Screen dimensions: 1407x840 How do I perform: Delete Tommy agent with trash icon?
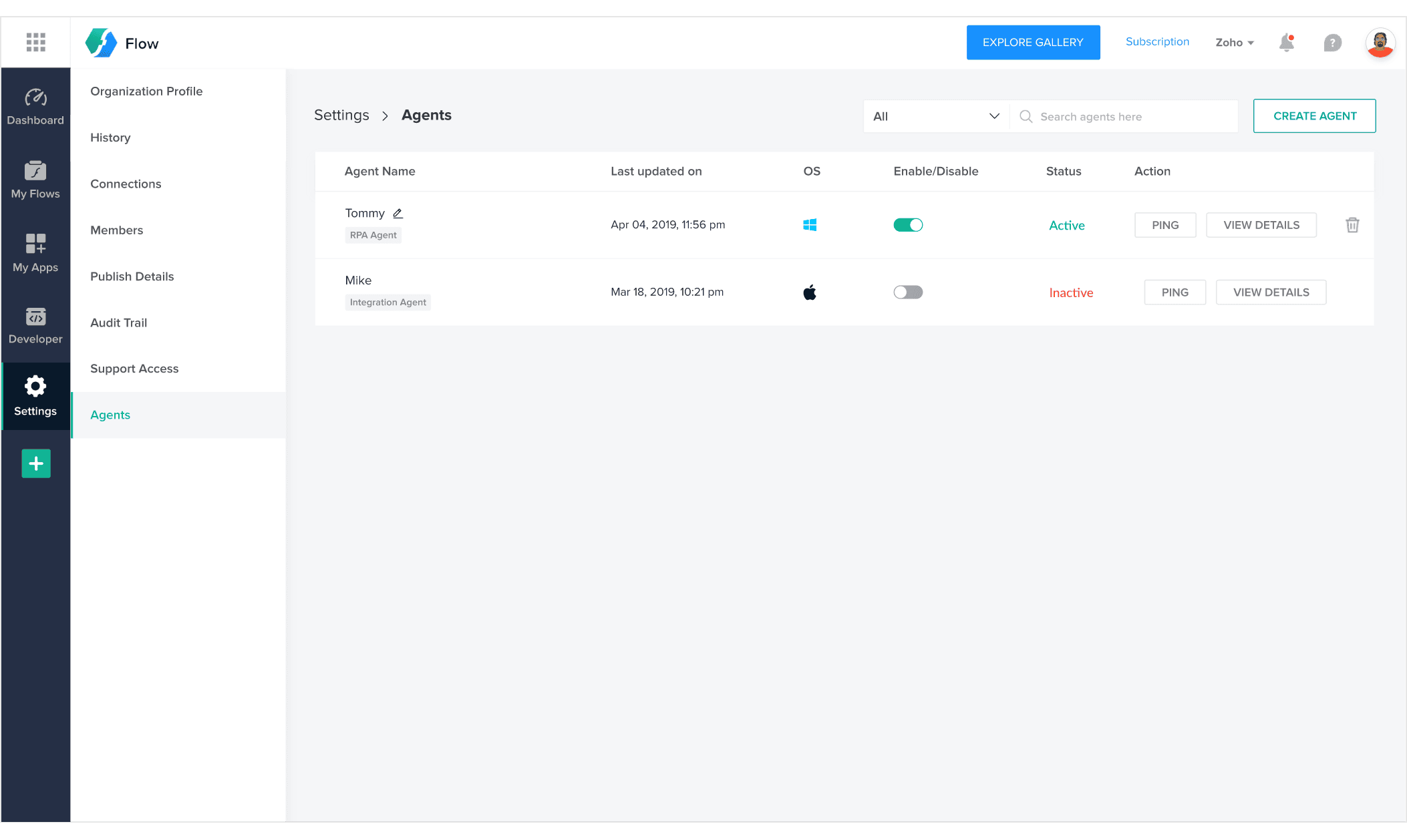1352,225
